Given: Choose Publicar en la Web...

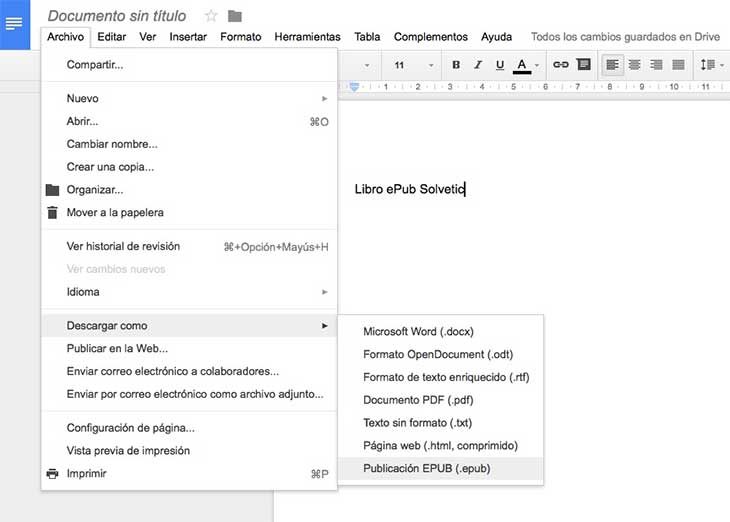Looking at the screenshot, I should [189, 349].
